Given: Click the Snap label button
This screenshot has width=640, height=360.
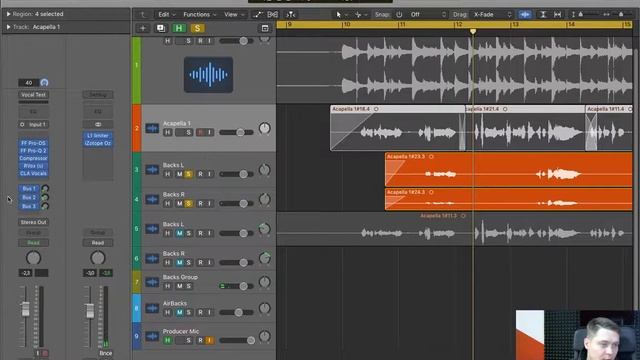Looking at the screenshot, I should [382, 15].
